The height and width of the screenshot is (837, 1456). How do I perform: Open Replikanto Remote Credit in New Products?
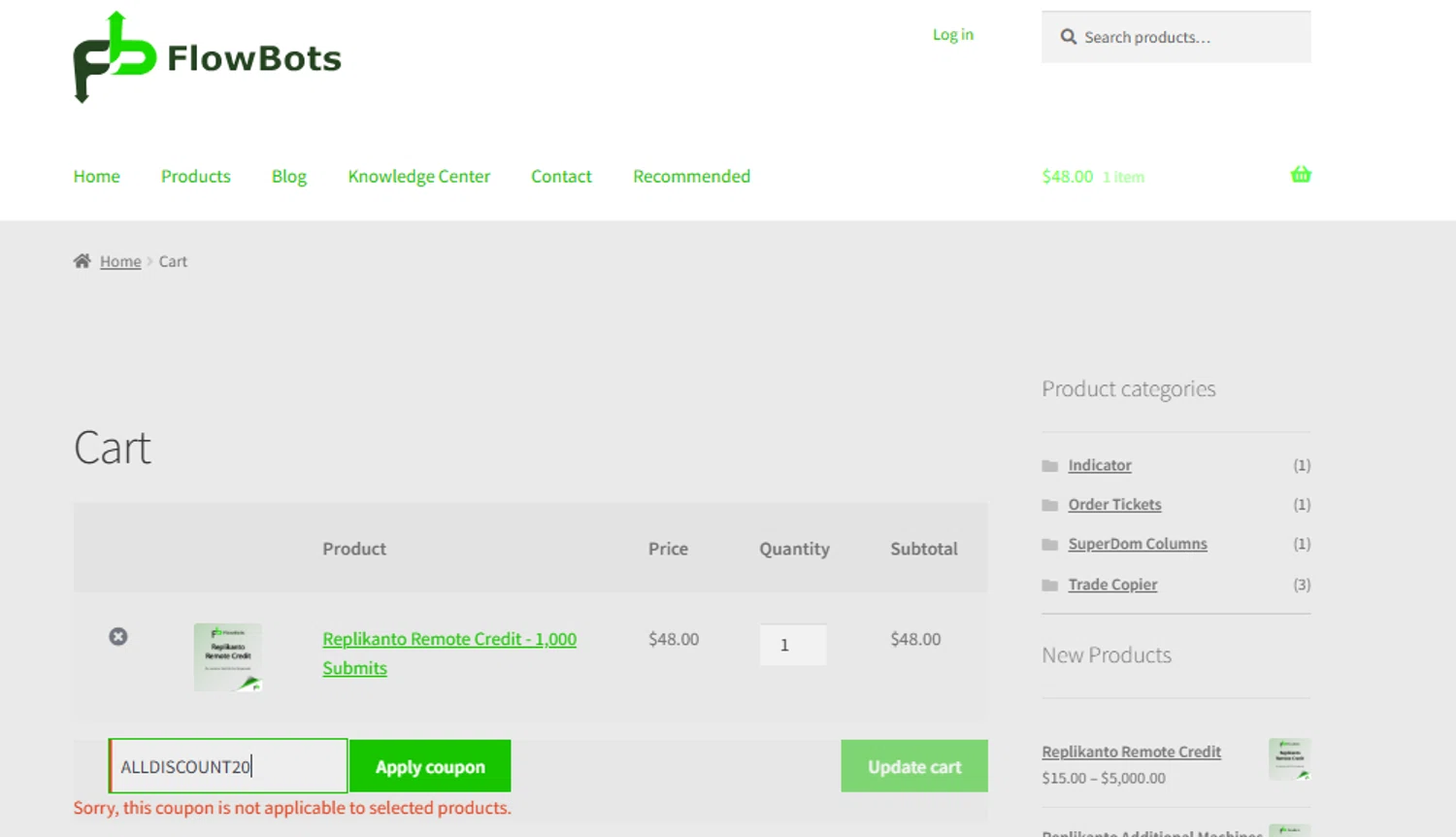pos(1132,752)
